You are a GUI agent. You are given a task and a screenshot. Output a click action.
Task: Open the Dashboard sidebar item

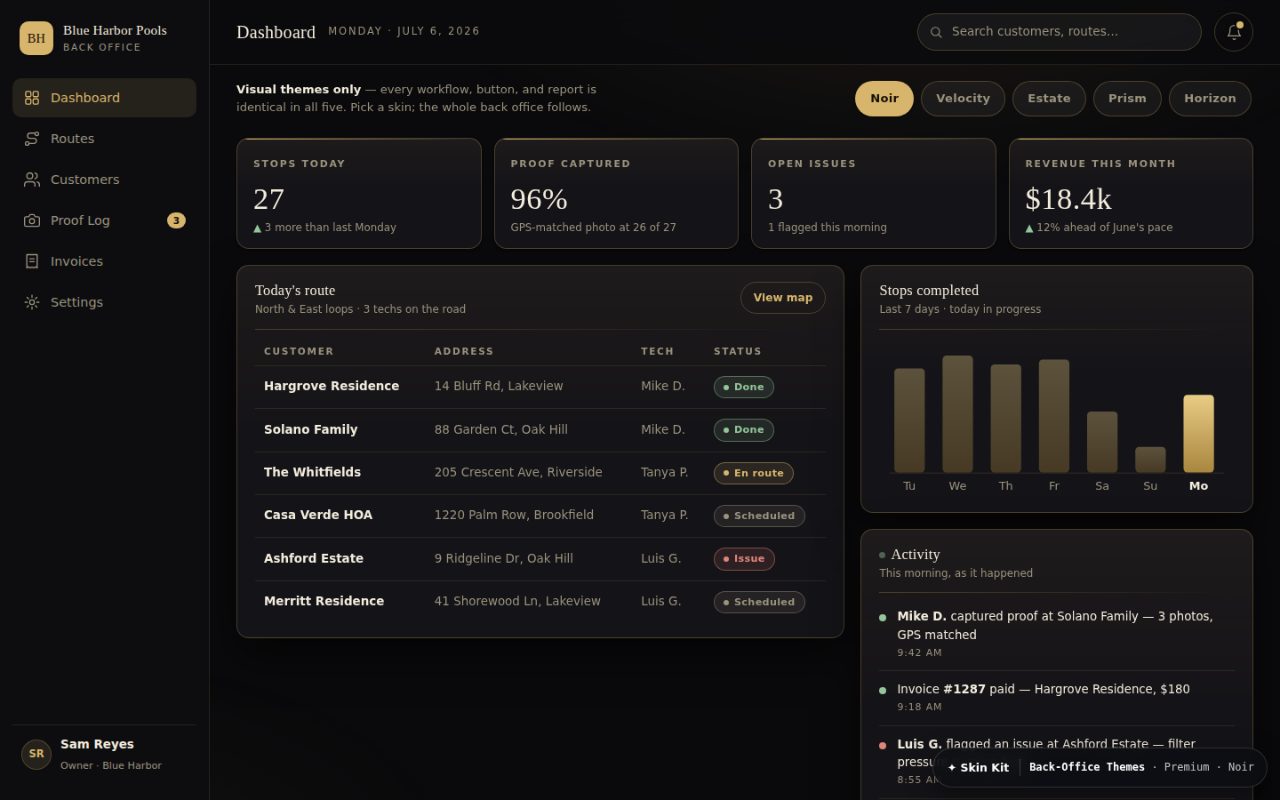[x=104, y=98]
